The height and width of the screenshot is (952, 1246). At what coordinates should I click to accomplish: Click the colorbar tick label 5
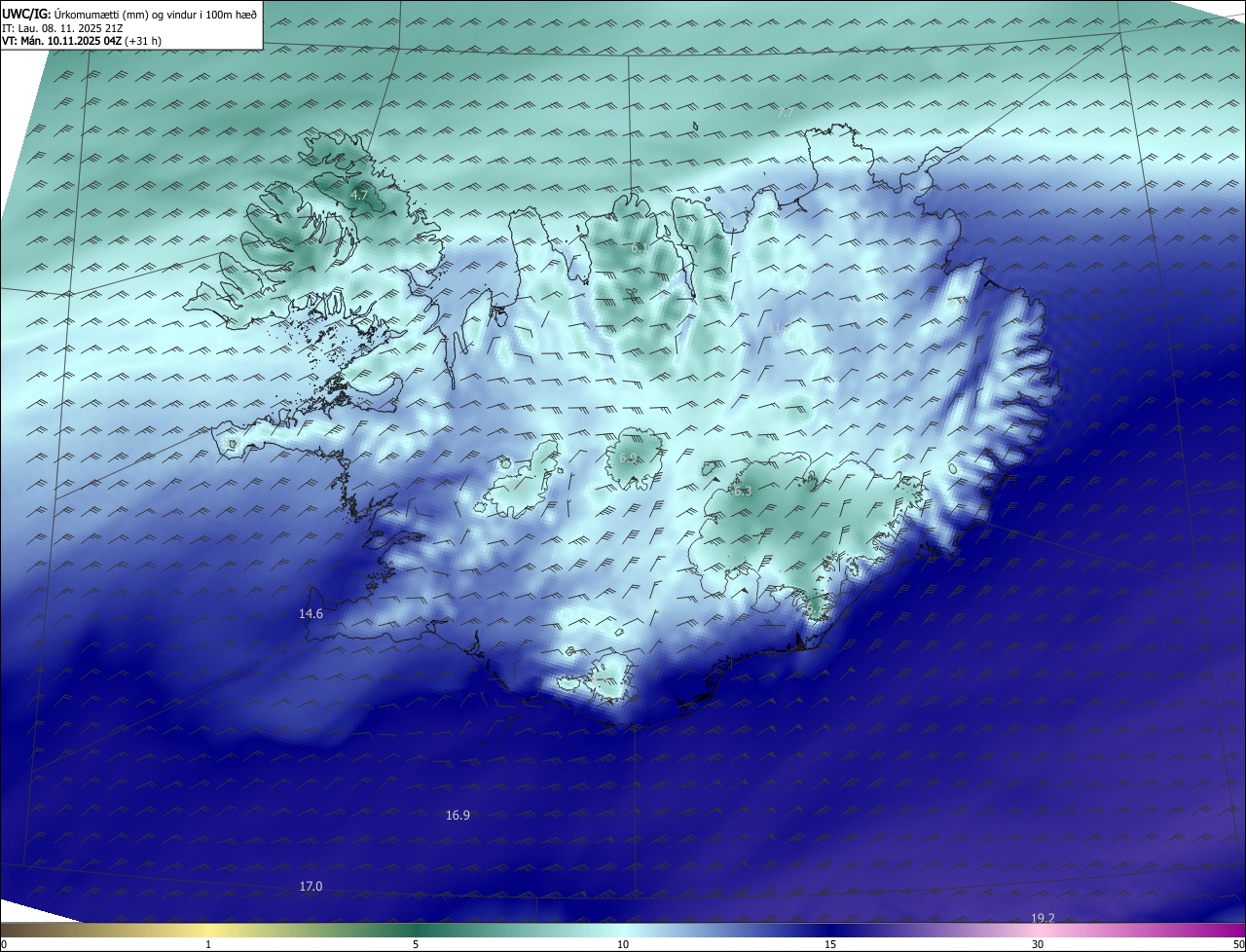point(416,944)
